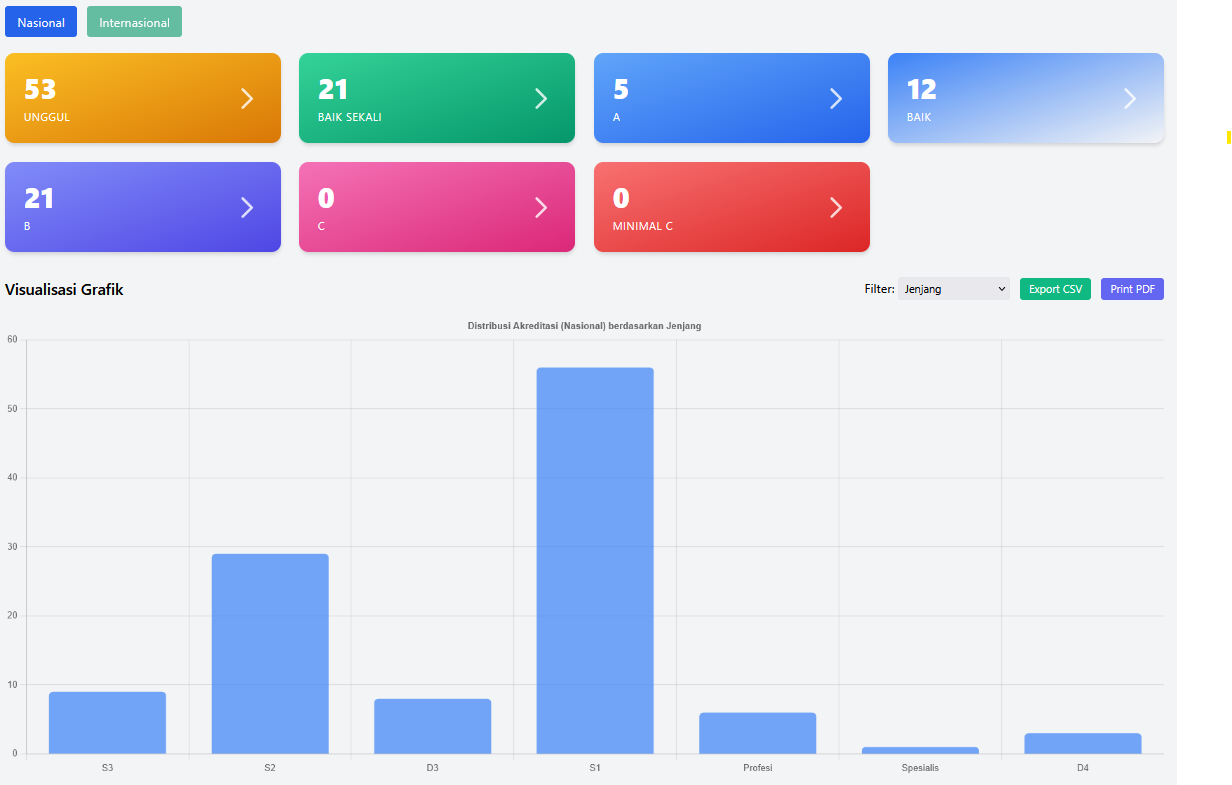1232x785 pixels.
Task: Click the chevron arrow on the C card
Action: click(x=541, y=207)
